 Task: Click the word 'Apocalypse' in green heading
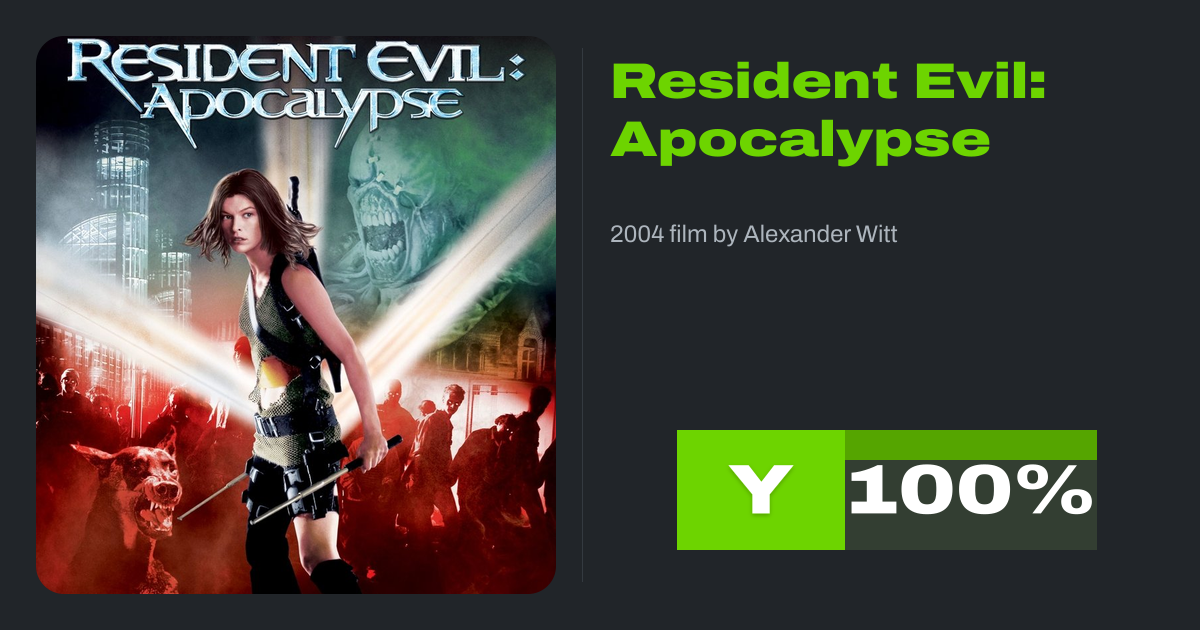[800, 141]
